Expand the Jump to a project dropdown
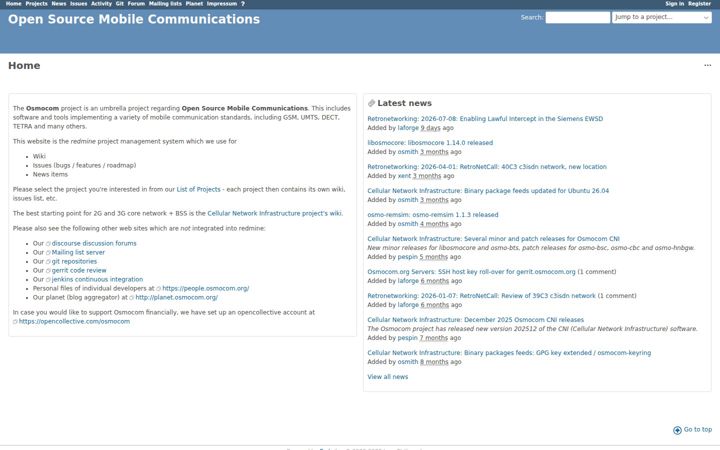 pos(662,17)
